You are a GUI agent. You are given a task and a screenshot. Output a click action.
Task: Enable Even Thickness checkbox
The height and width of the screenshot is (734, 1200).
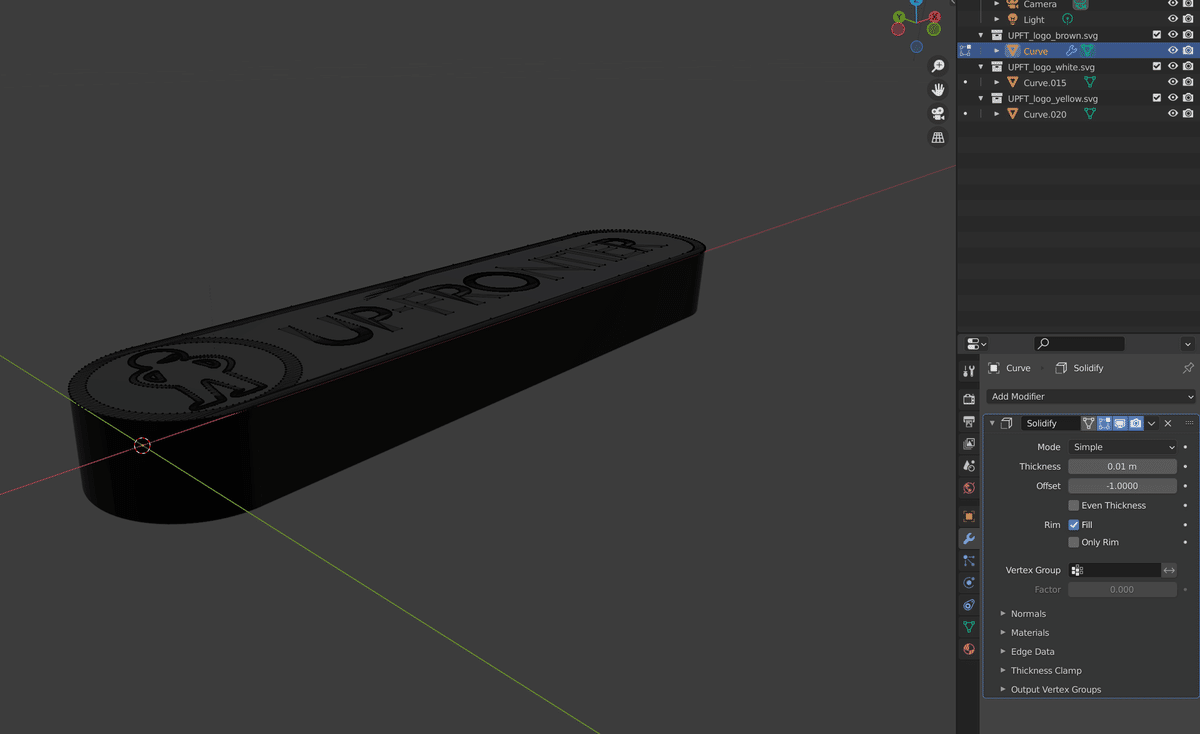tap(1074, 505)
